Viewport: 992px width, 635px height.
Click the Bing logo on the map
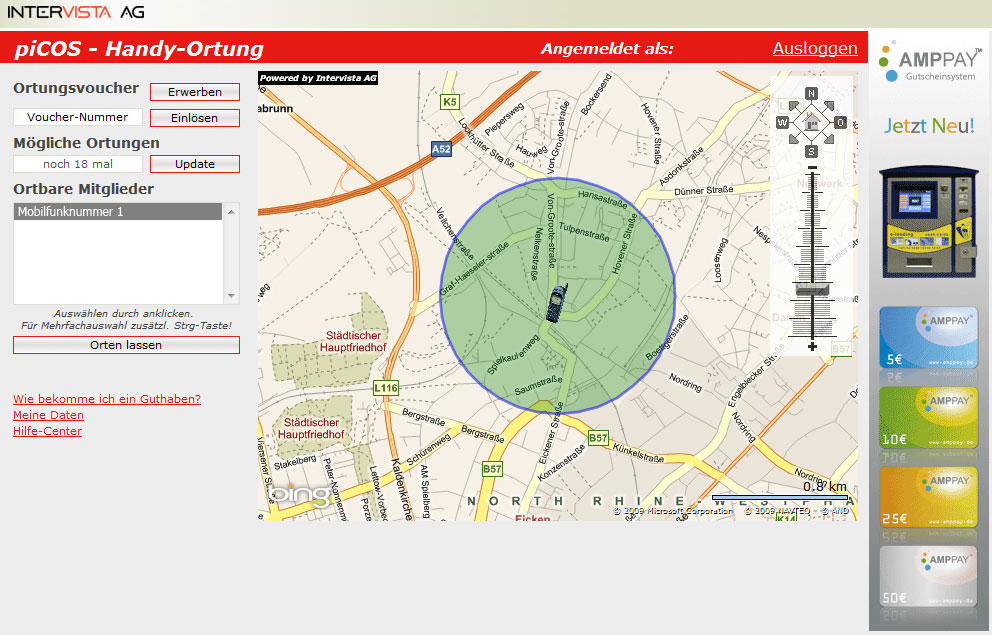[x=298, y=494]
